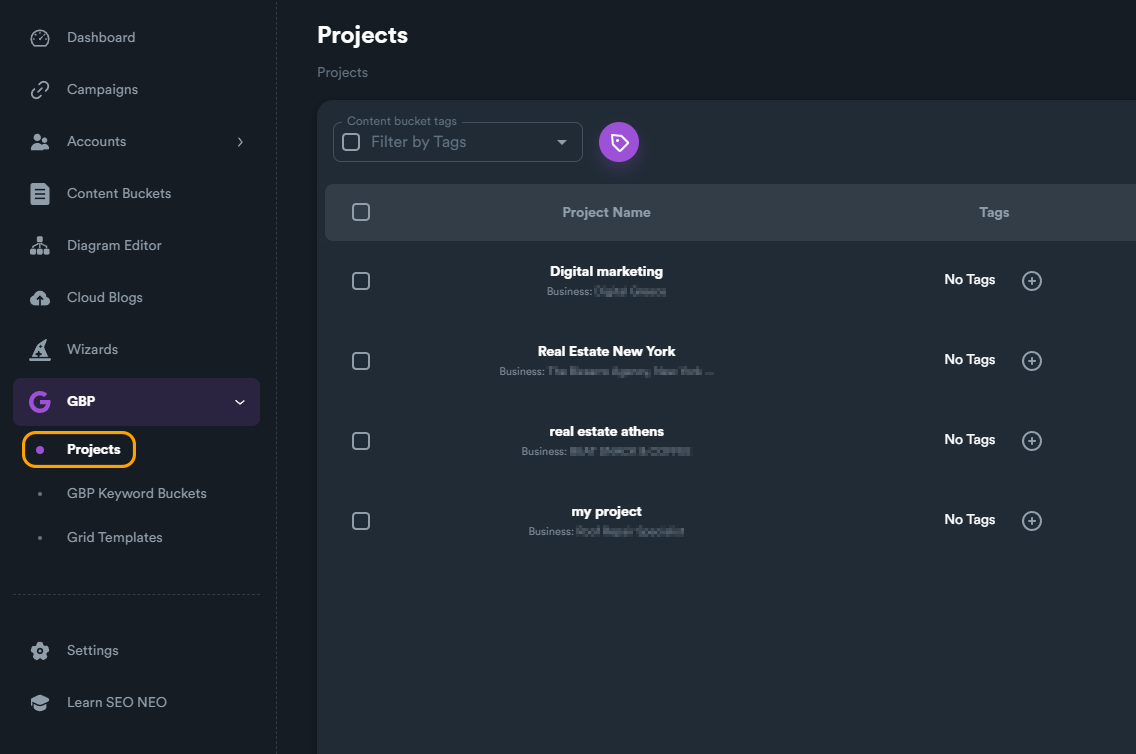The image size is (1136, 754).
Task: Click plus icon for Real Estate New York
Action: [1032, 361]
